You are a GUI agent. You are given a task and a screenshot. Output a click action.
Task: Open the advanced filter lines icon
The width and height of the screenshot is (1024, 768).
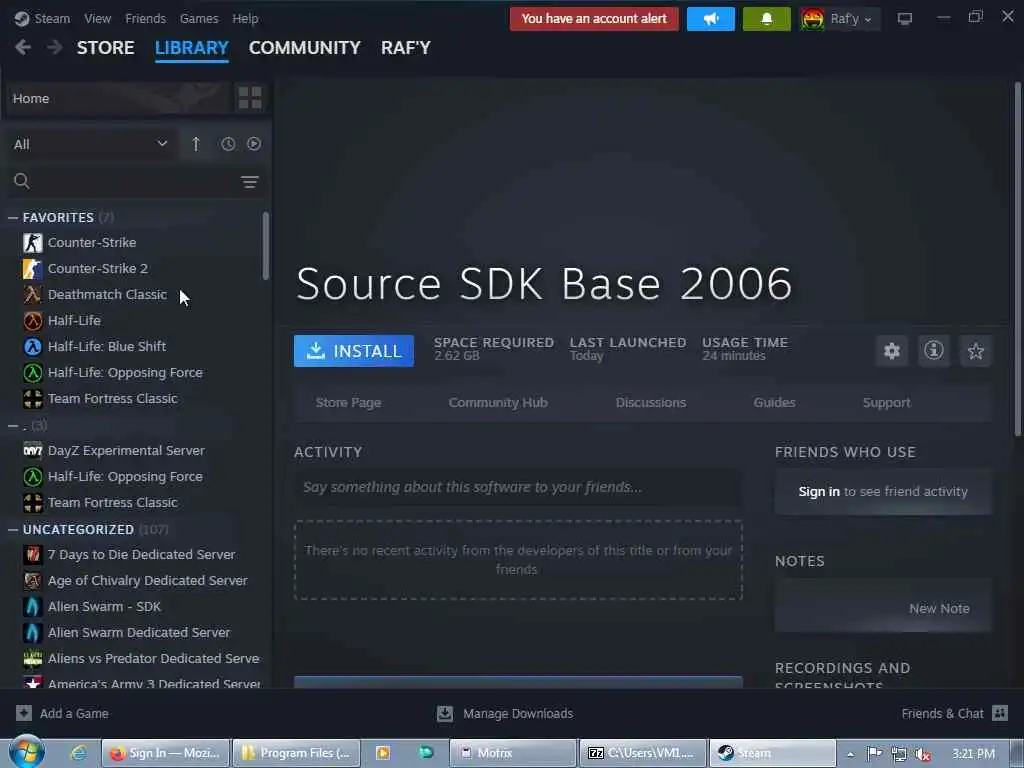coord(249,182)
